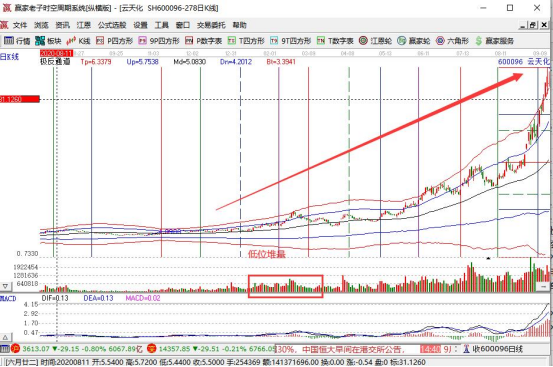
Task: Minimize the main application window
Action: (x=483, y=8)
